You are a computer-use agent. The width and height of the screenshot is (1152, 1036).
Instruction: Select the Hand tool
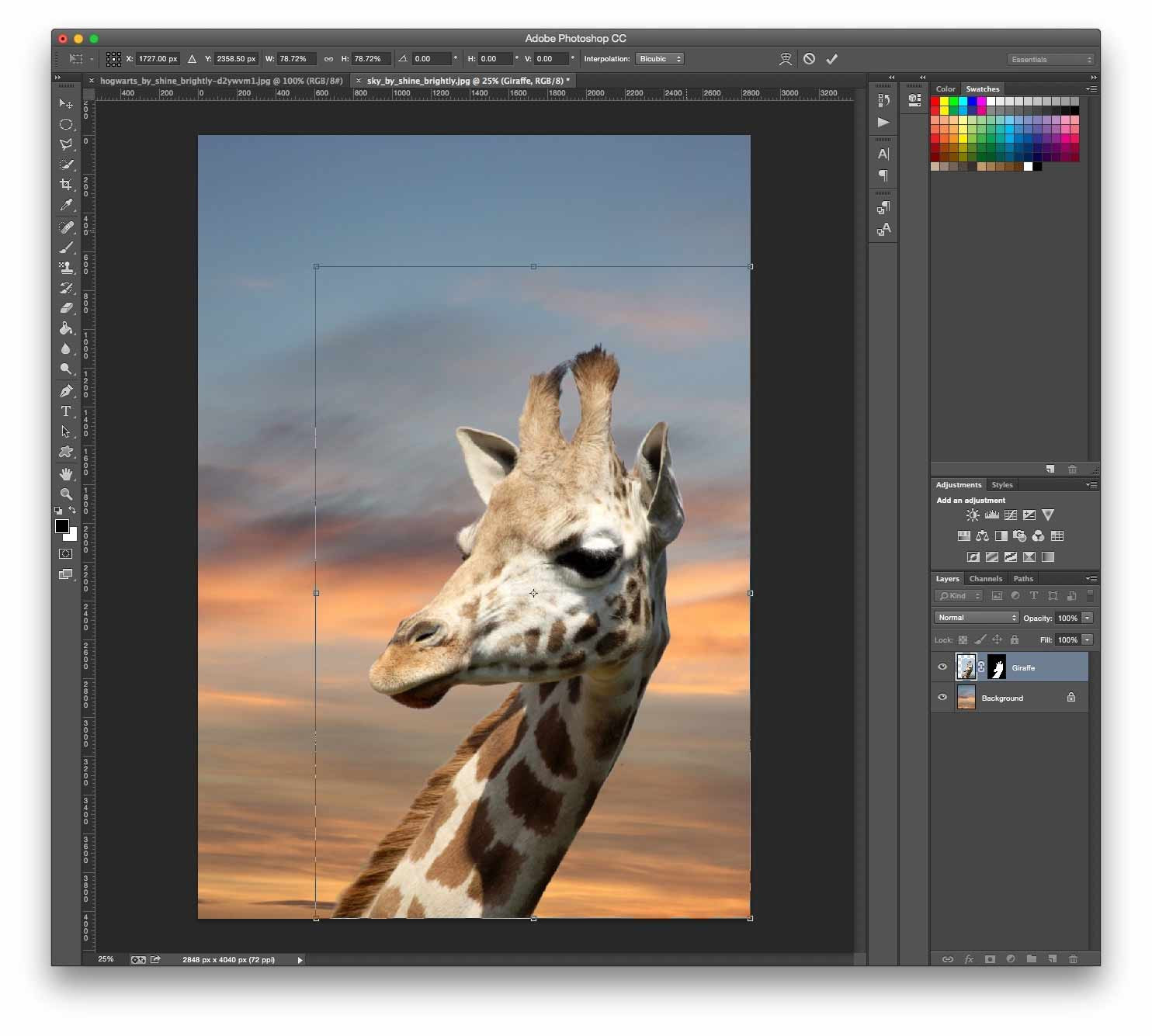point(66,473)
